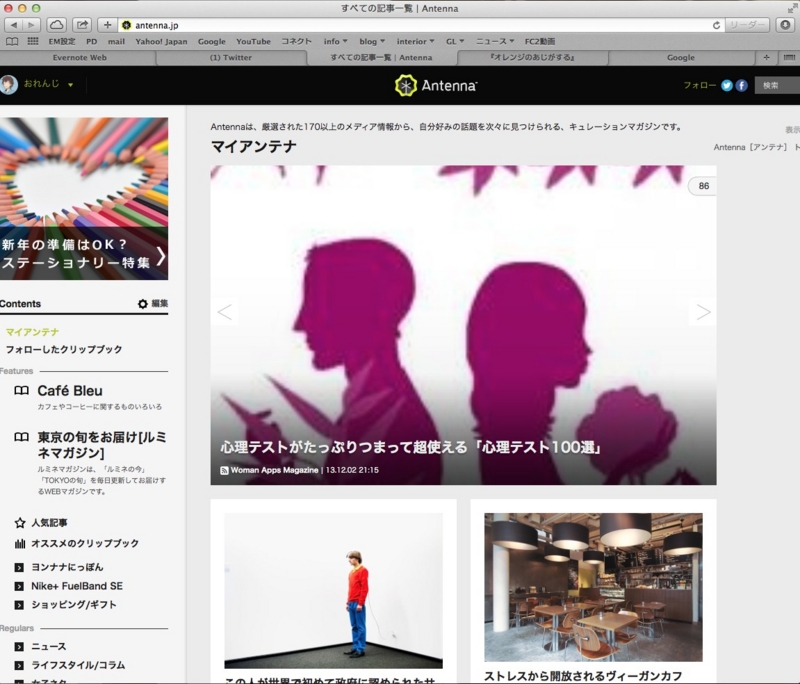The height and width of the screenshot is (684, 800).
Task: Open the Share button in toolbar
Action: [82, 24]
